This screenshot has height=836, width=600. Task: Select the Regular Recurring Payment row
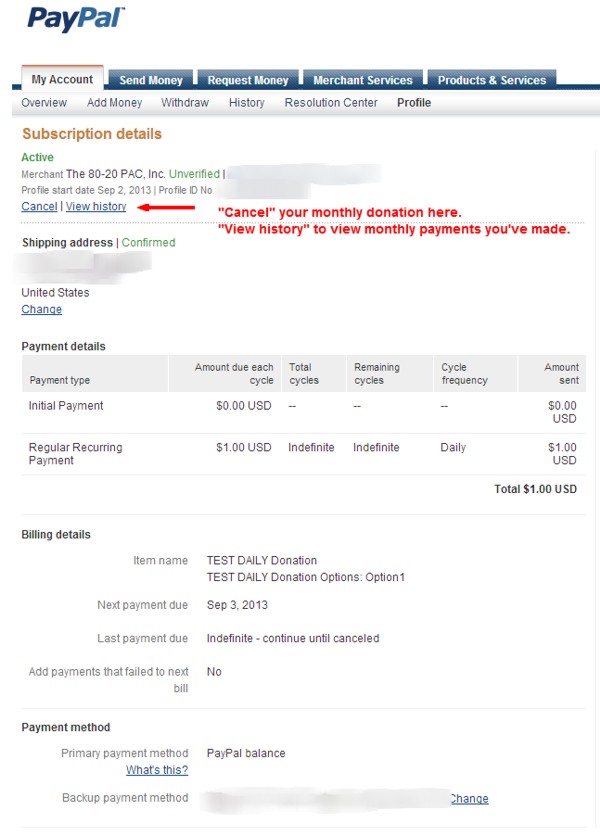click(303, 454)
